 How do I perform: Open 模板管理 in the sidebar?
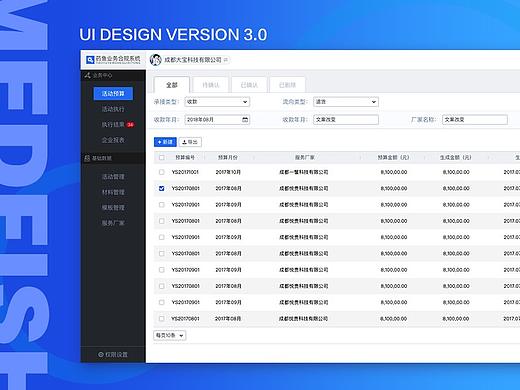tap(113, 208)
